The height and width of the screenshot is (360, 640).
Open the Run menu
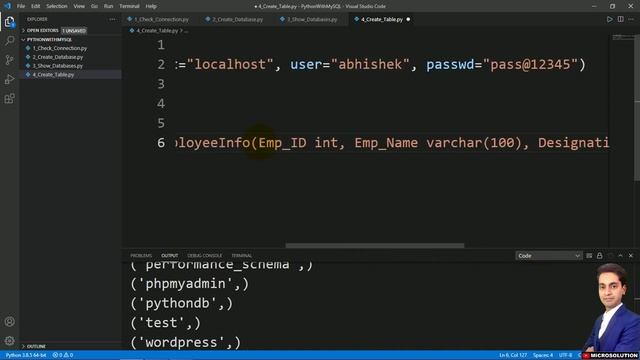(x=108, y=6)
